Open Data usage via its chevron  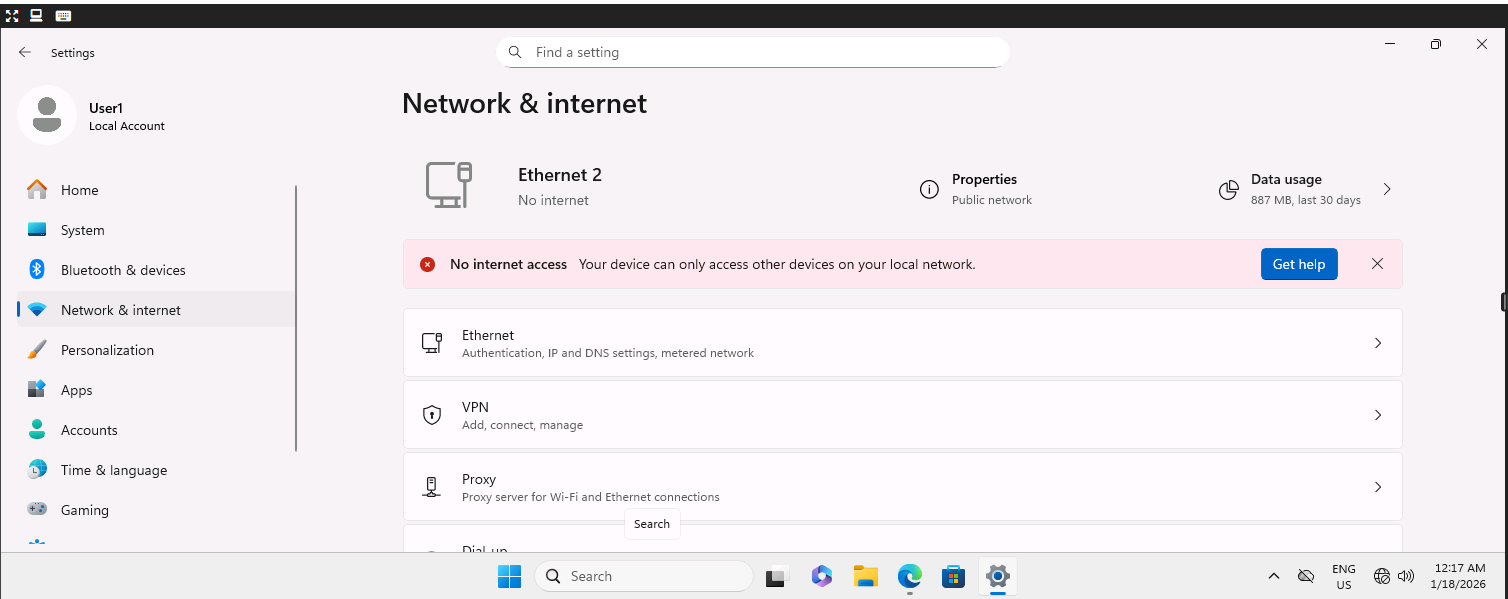(1386, 188)
